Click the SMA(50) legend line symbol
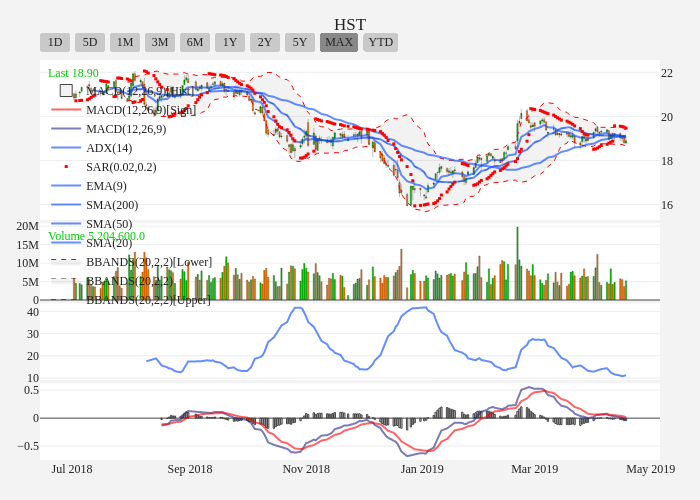 [x=66, y=224]
